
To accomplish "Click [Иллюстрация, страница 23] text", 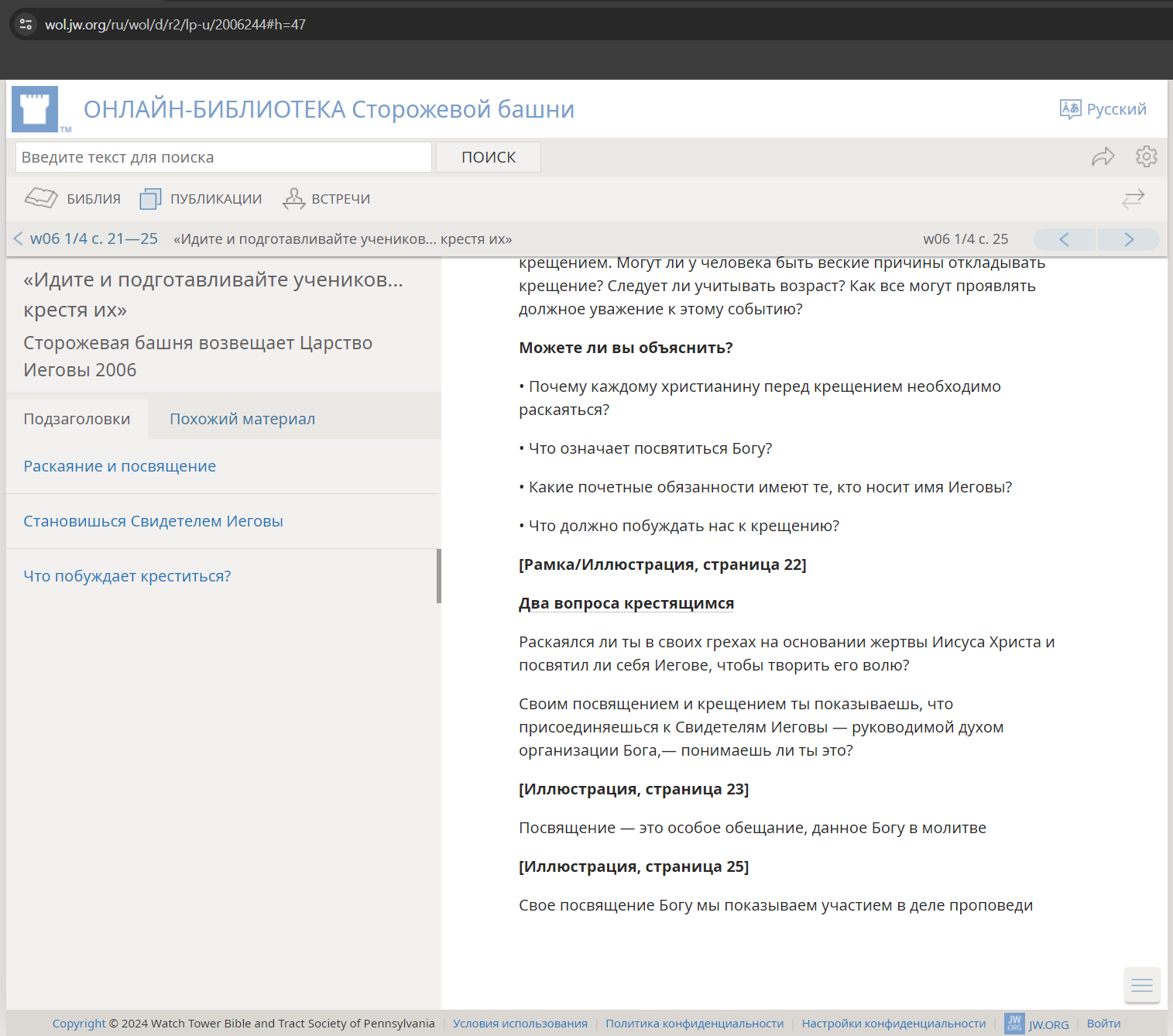I will pos(634,789).
